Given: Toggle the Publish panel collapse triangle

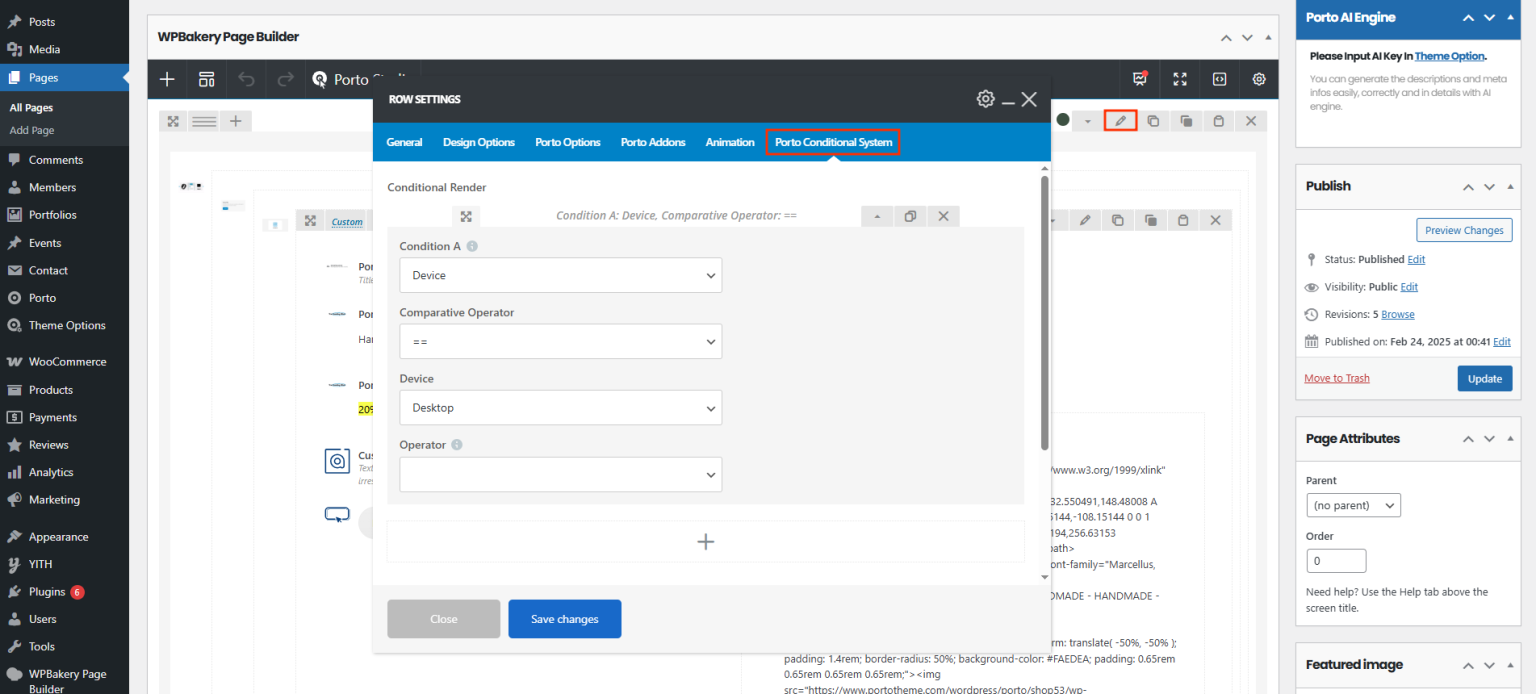Looking at the screenshot, I should [1511, 187].
